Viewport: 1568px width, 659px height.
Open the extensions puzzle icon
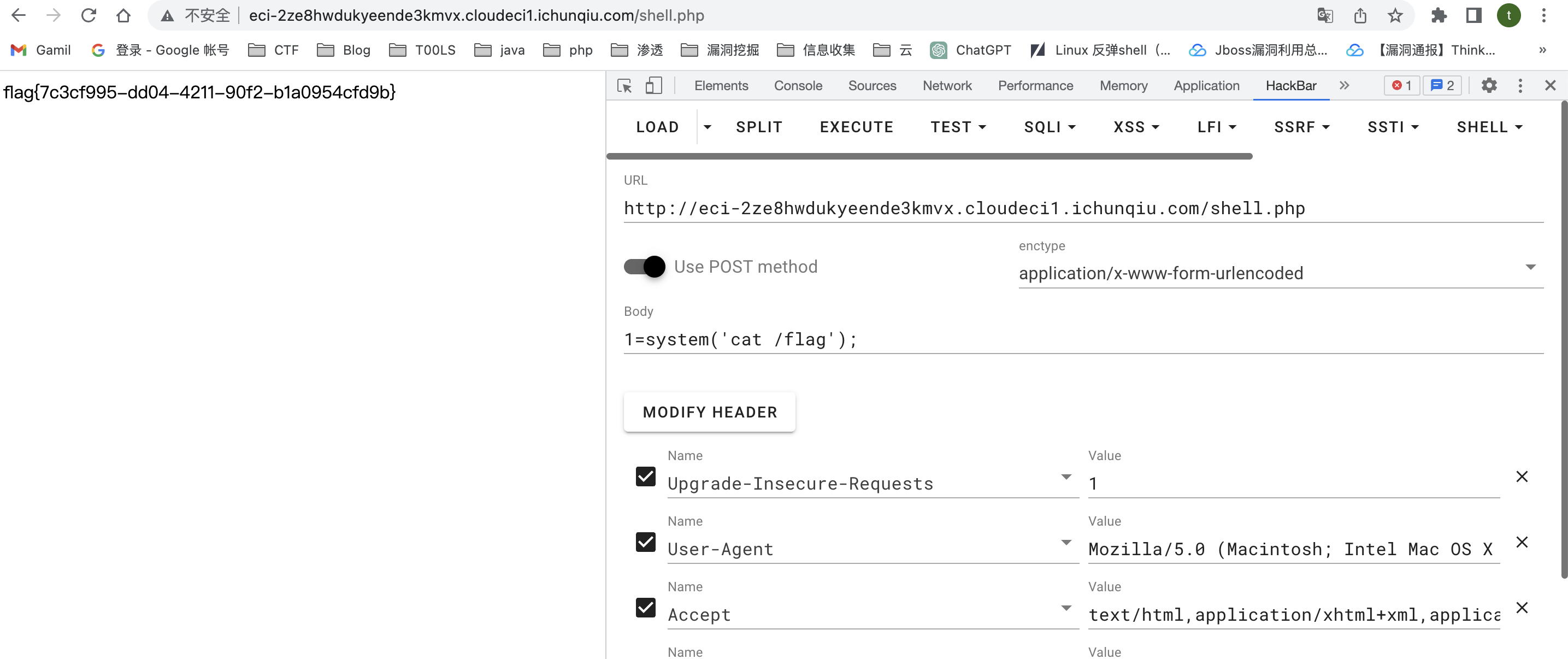(x=1439, y=15)
